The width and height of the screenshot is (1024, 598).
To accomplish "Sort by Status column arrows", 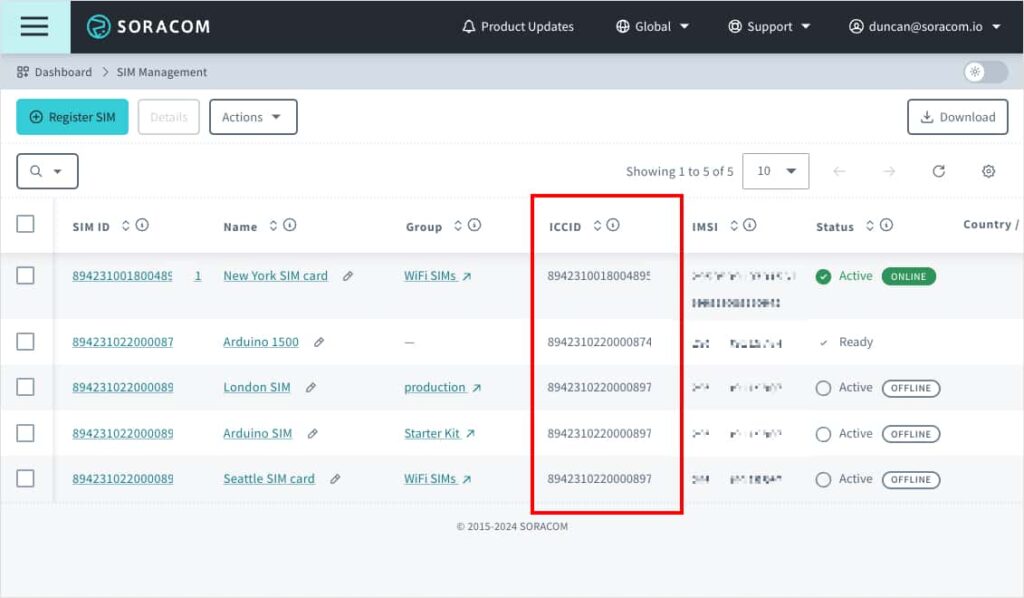I will coord(869,226).
